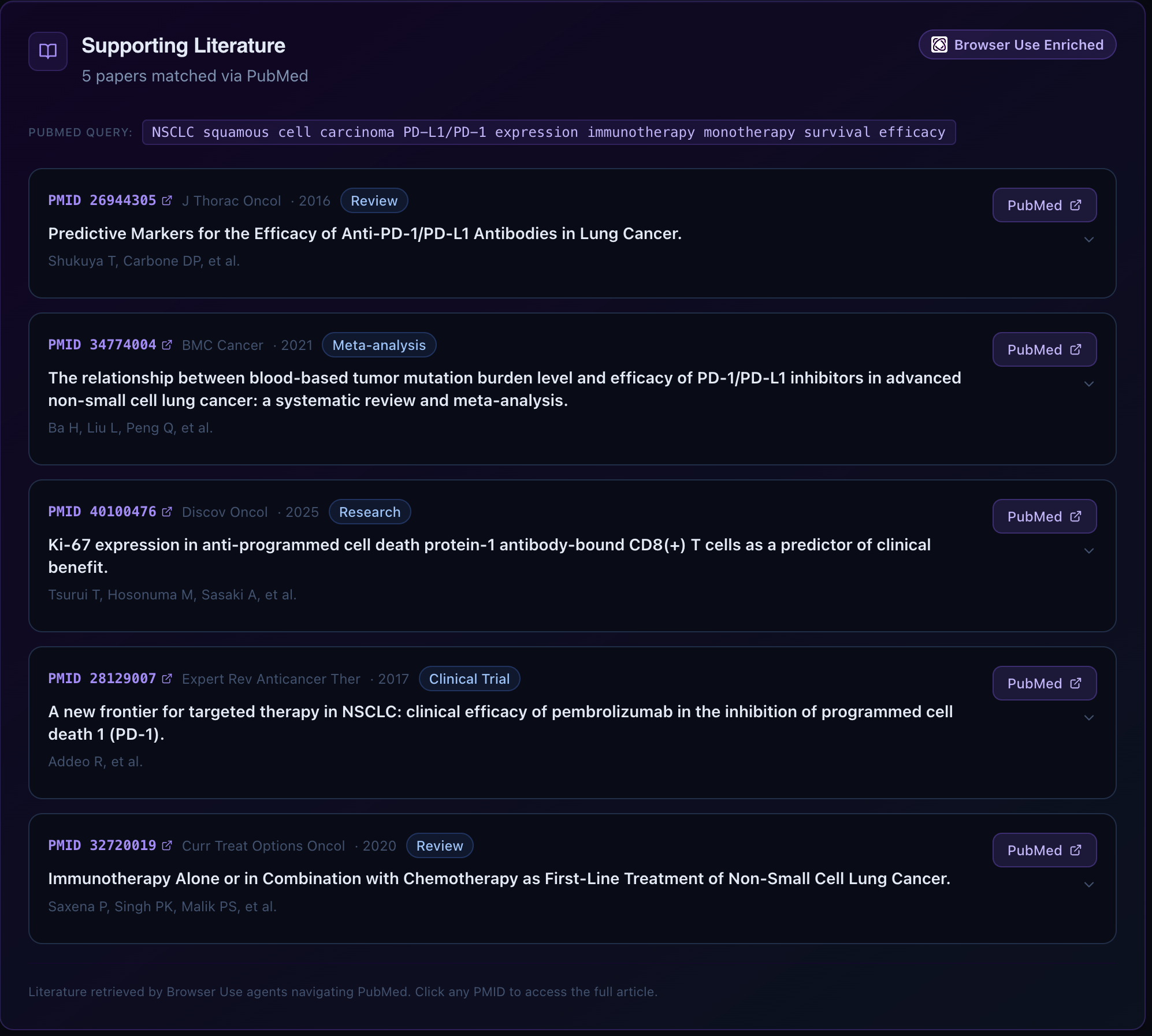The image size is (1152, 1036).
Task: Click the PubMed query text box
Action: pos(548,132)
